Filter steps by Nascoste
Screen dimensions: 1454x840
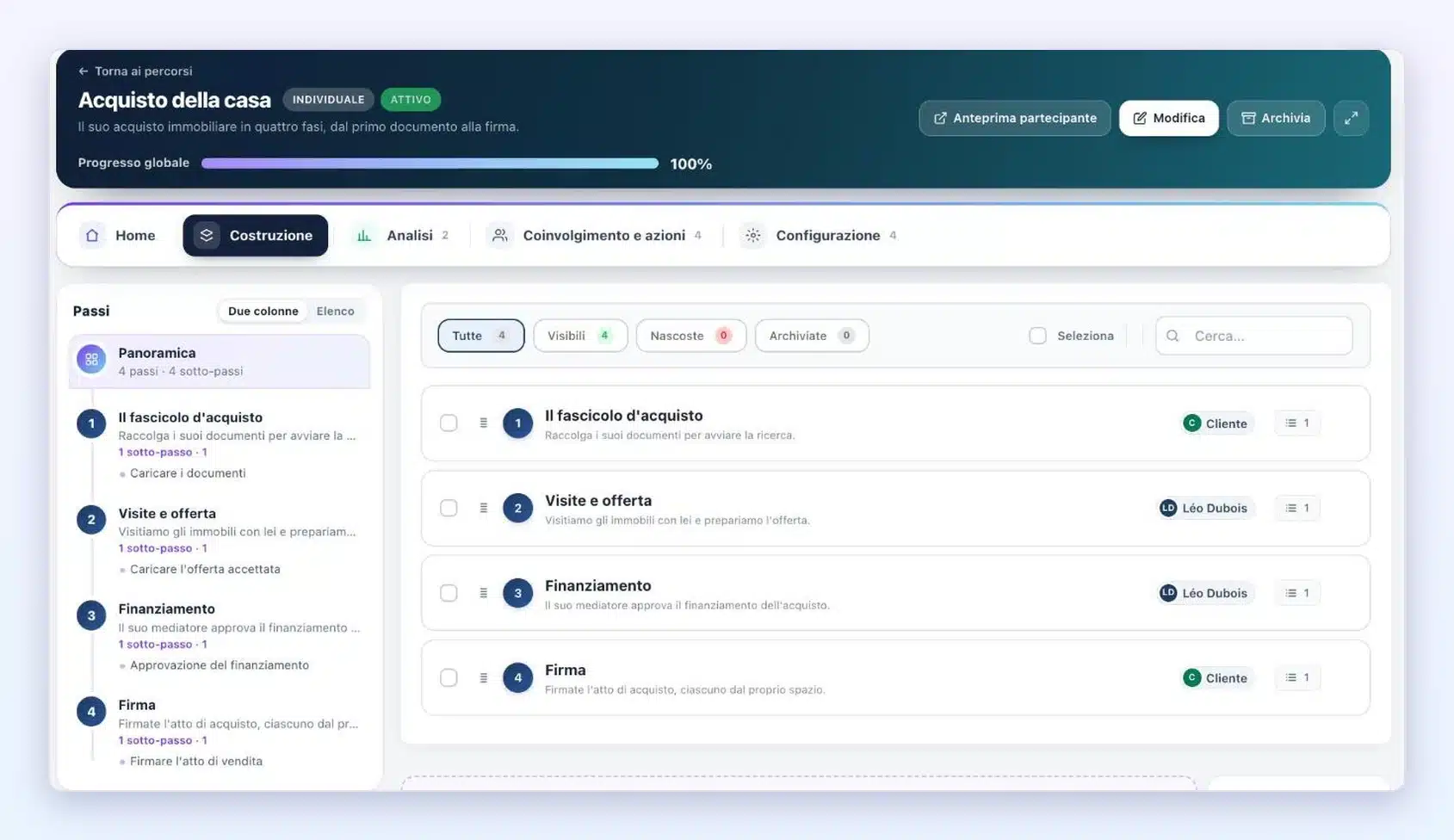691,336
